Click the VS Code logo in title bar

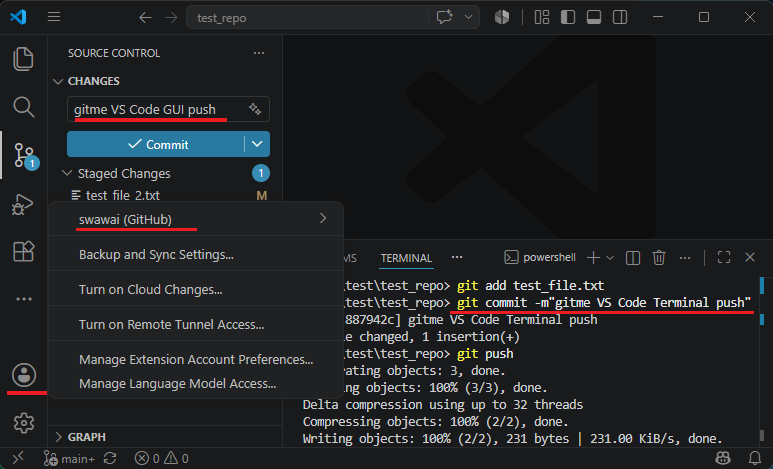click(x=18, y=17)
